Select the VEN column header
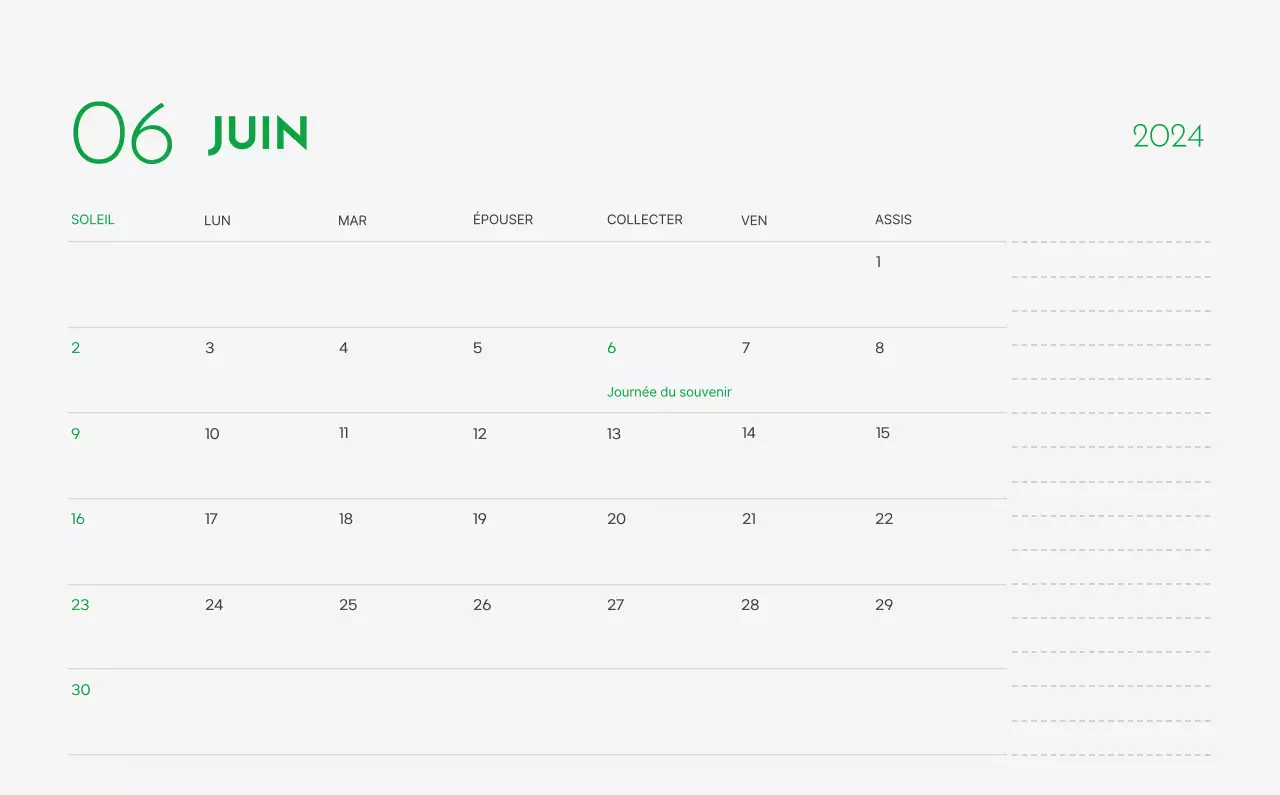Image resolution: width=1280 pixels, height=795 pixels. tap(754, 220)
